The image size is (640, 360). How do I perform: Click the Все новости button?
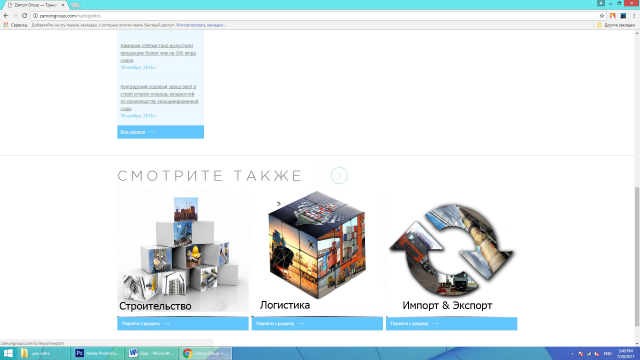[160, 132]
